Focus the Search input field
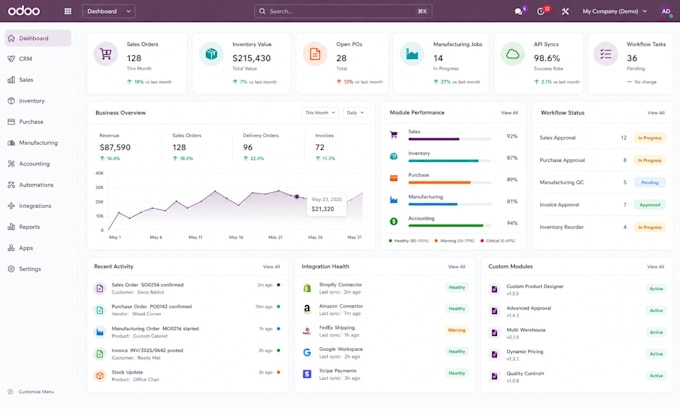This screenshot has width=680, height=409. [343, 11]
